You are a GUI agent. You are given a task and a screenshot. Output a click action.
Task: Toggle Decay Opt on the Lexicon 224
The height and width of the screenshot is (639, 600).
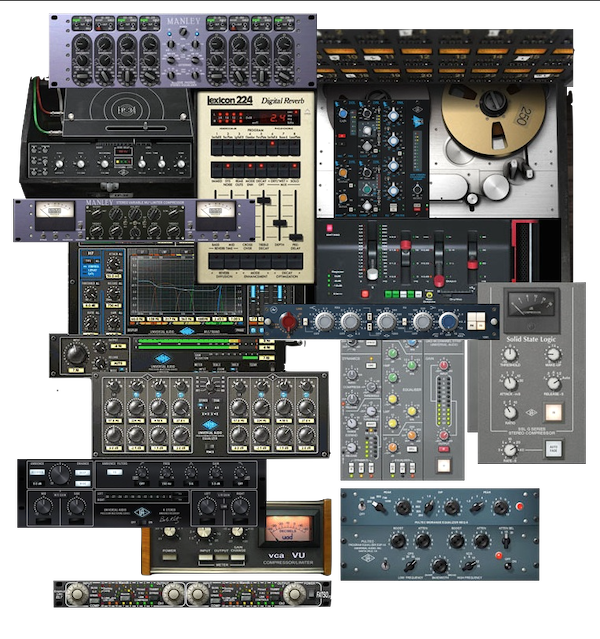pos(261,170)
